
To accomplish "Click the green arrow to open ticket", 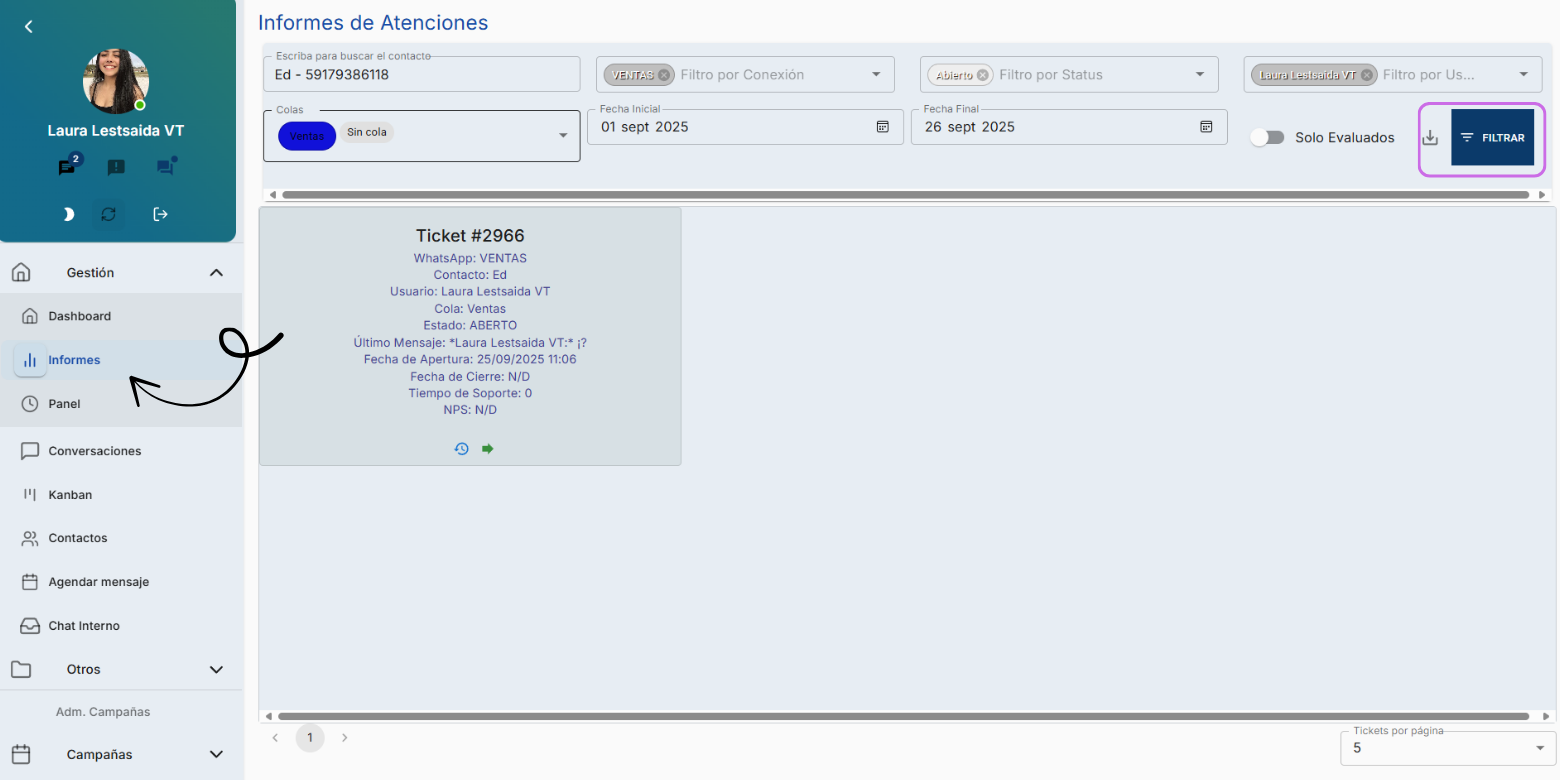I will (x=488, y=449).
